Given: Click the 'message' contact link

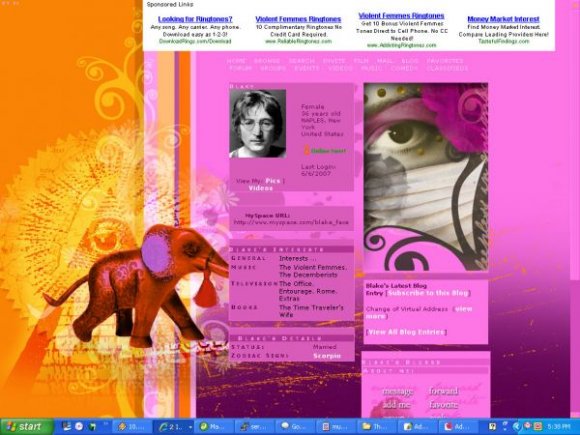Looking at the screenshot, I should (397, 391).
